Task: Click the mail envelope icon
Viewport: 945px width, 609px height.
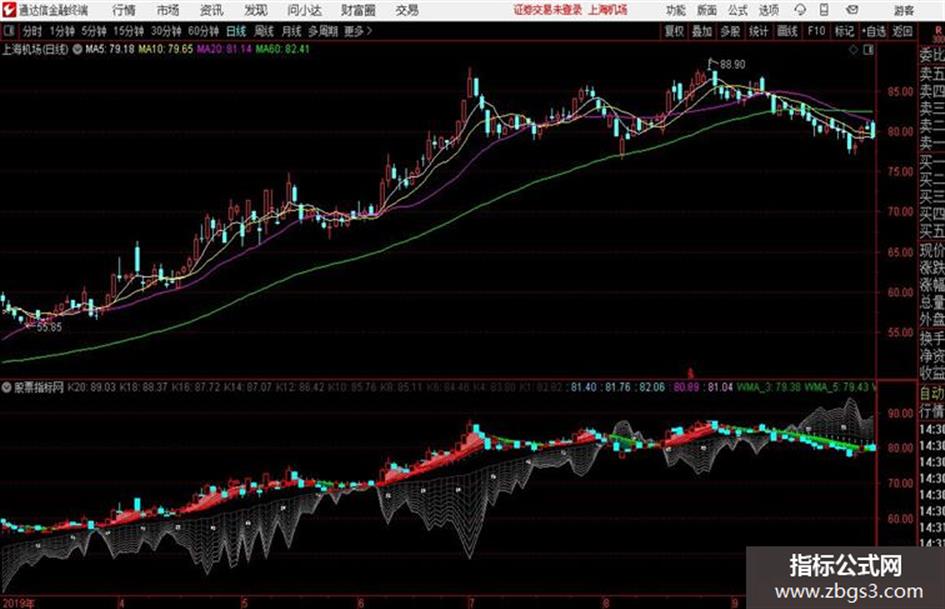Action: click(x=852, y=10)
